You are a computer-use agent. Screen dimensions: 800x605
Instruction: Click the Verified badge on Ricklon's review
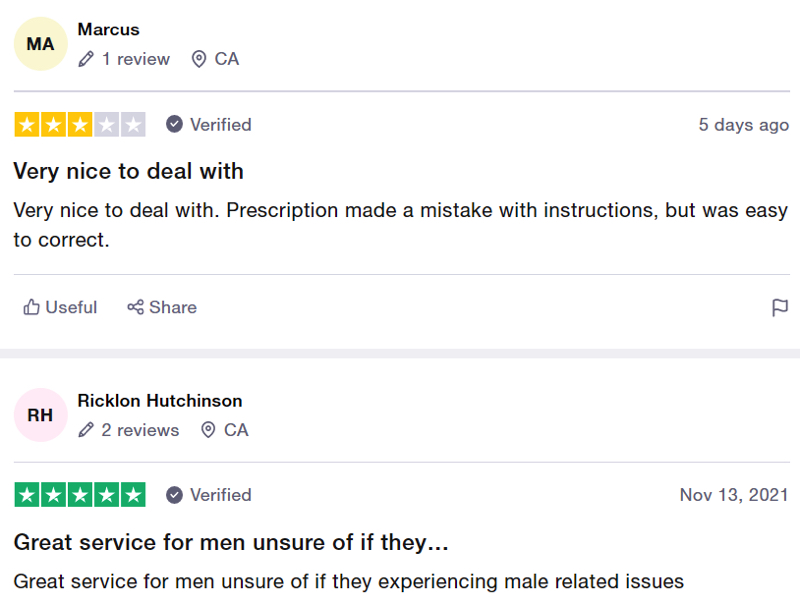point(209,495)
